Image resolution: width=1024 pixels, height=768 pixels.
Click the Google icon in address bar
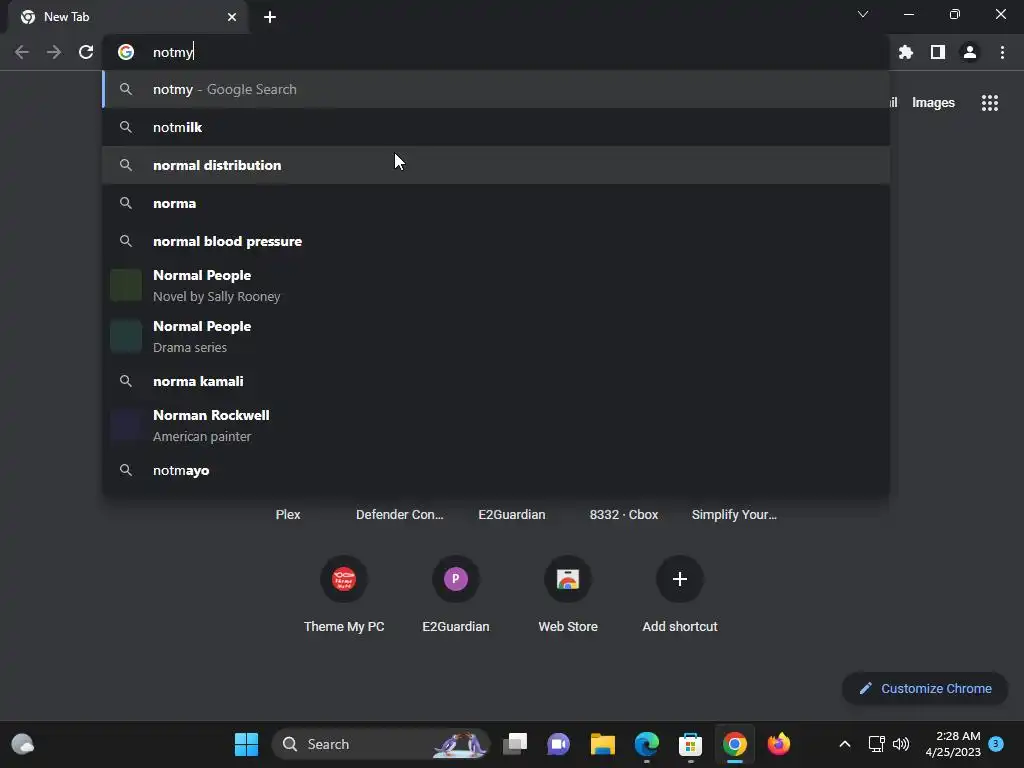point(126,52)
